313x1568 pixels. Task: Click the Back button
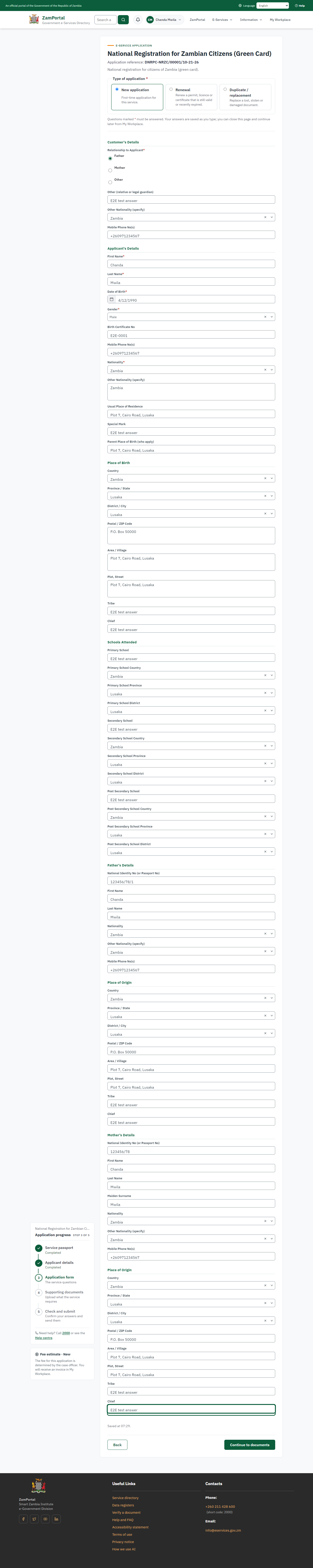pyautogui.click(x=118, y=1445)
